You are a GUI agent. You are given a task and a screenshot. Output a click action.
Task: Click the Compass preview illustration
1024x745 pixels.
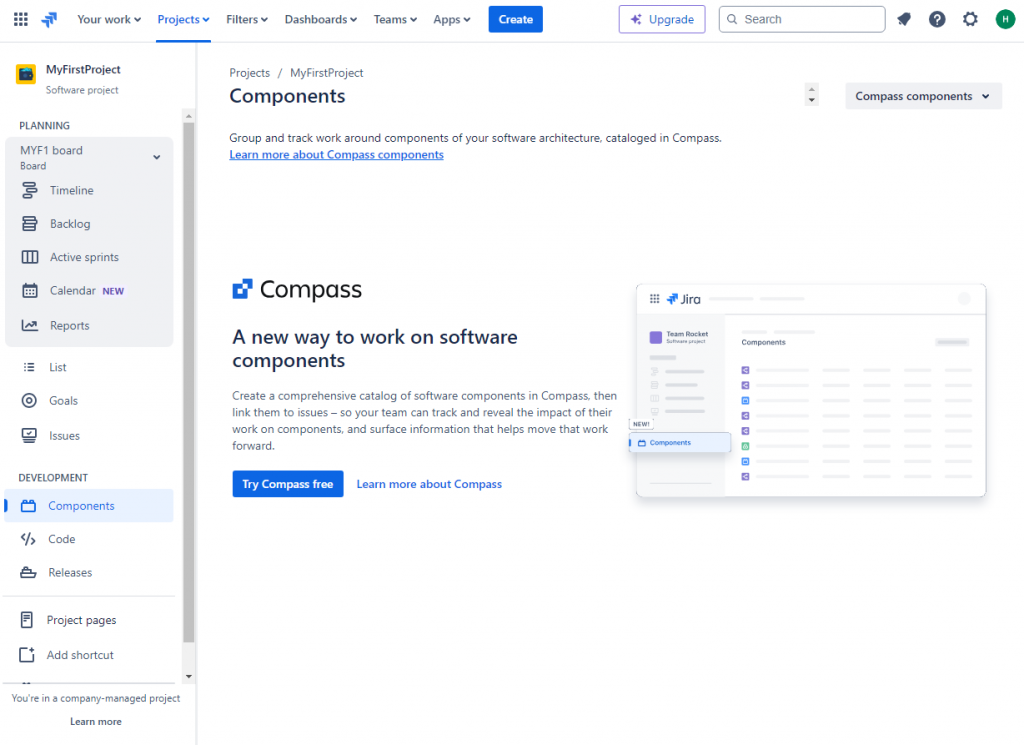(x=810, y=390)
